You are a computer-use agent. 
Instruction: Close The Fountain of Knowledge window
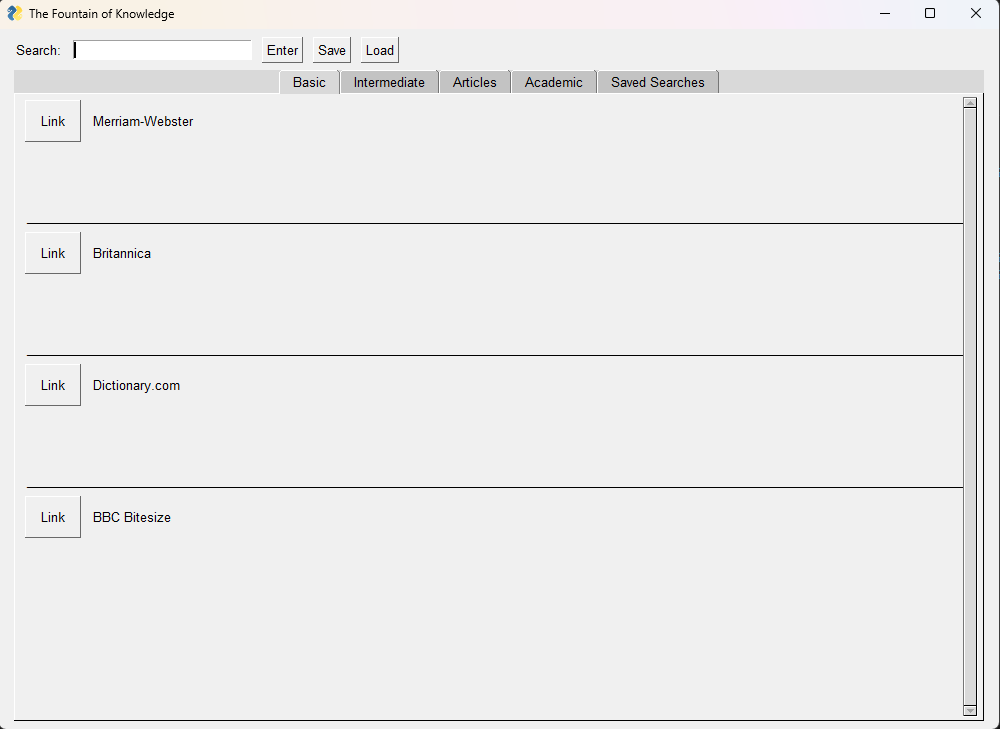tap(976, 13)
